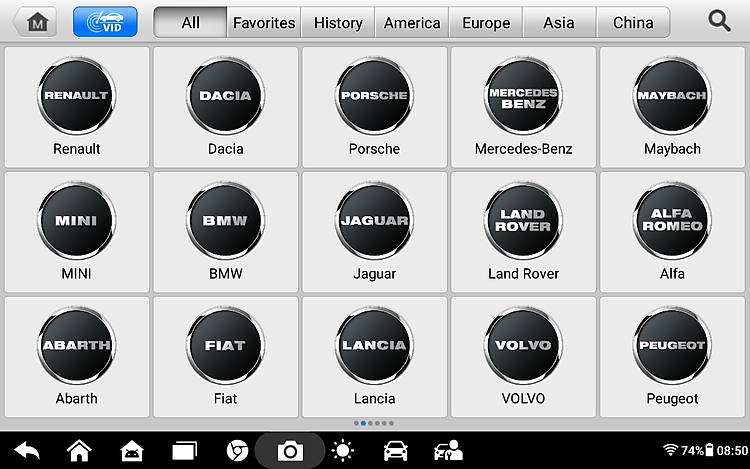
Task: Open the Land Rover brand icon
Action: coord(523,221)
